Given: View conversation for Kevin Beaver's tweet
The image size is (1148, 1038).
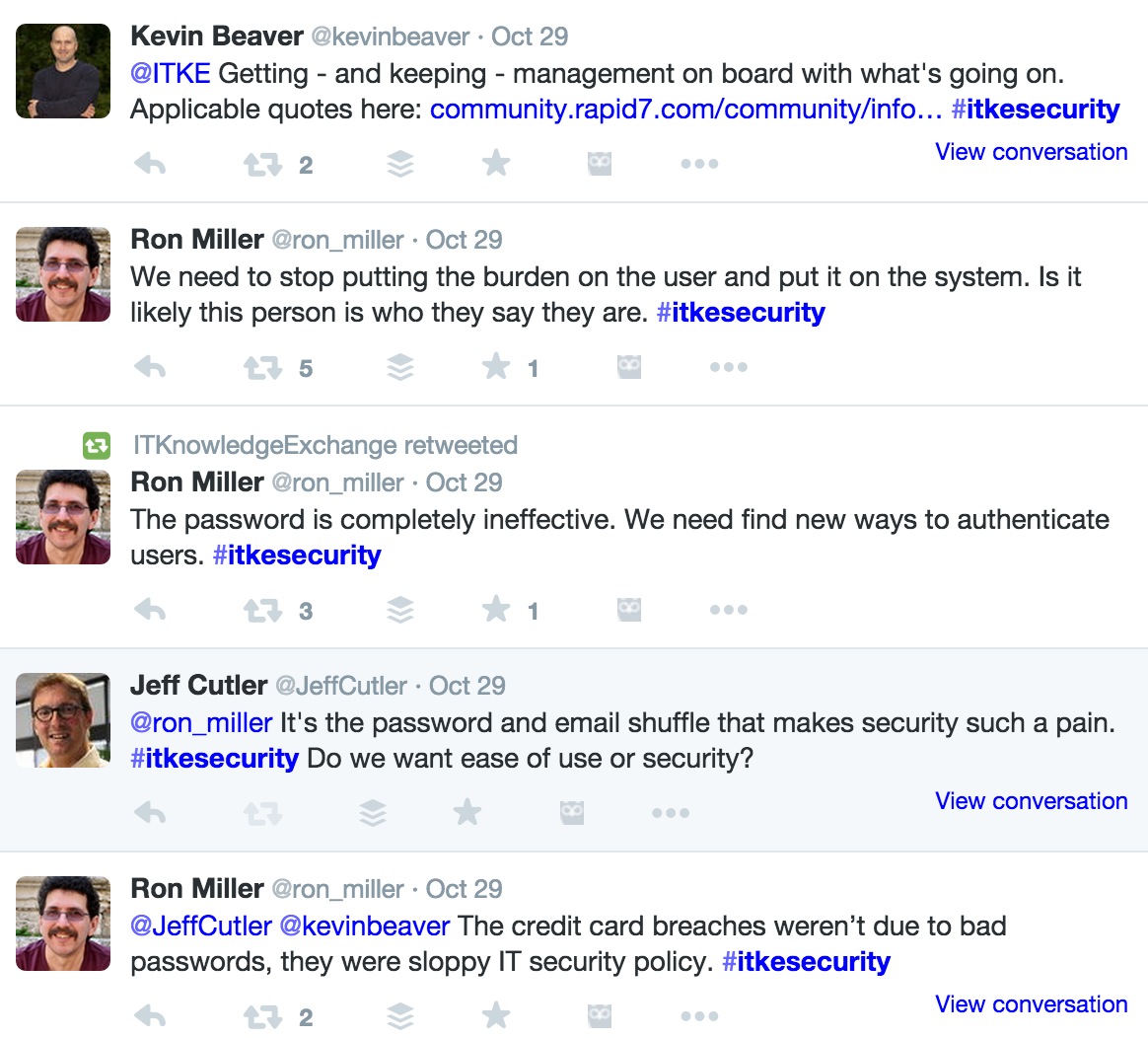Looking at the screenshot, I should (1031, 152).
